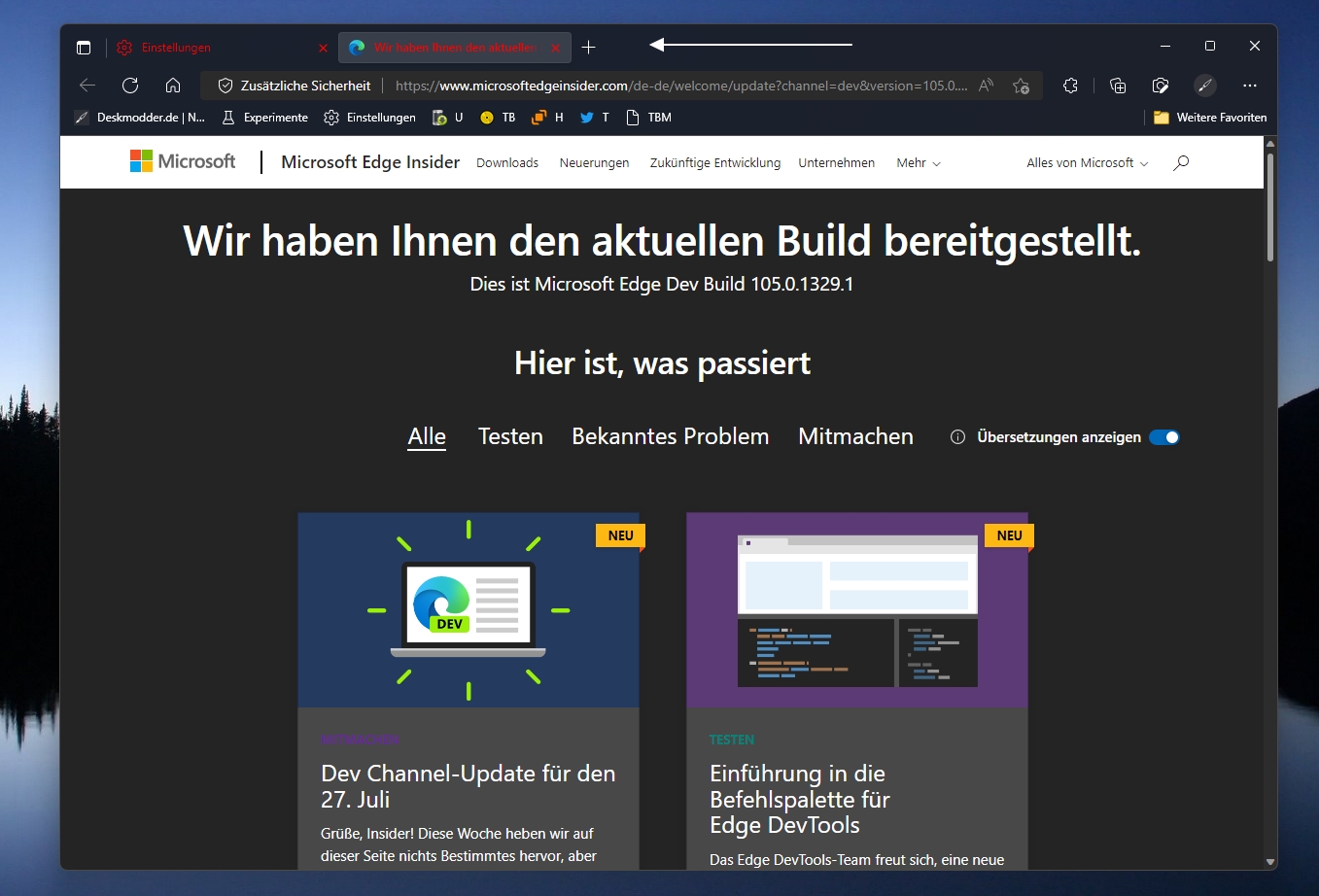Click the profile avatar icon

(x=1205, y=86)
